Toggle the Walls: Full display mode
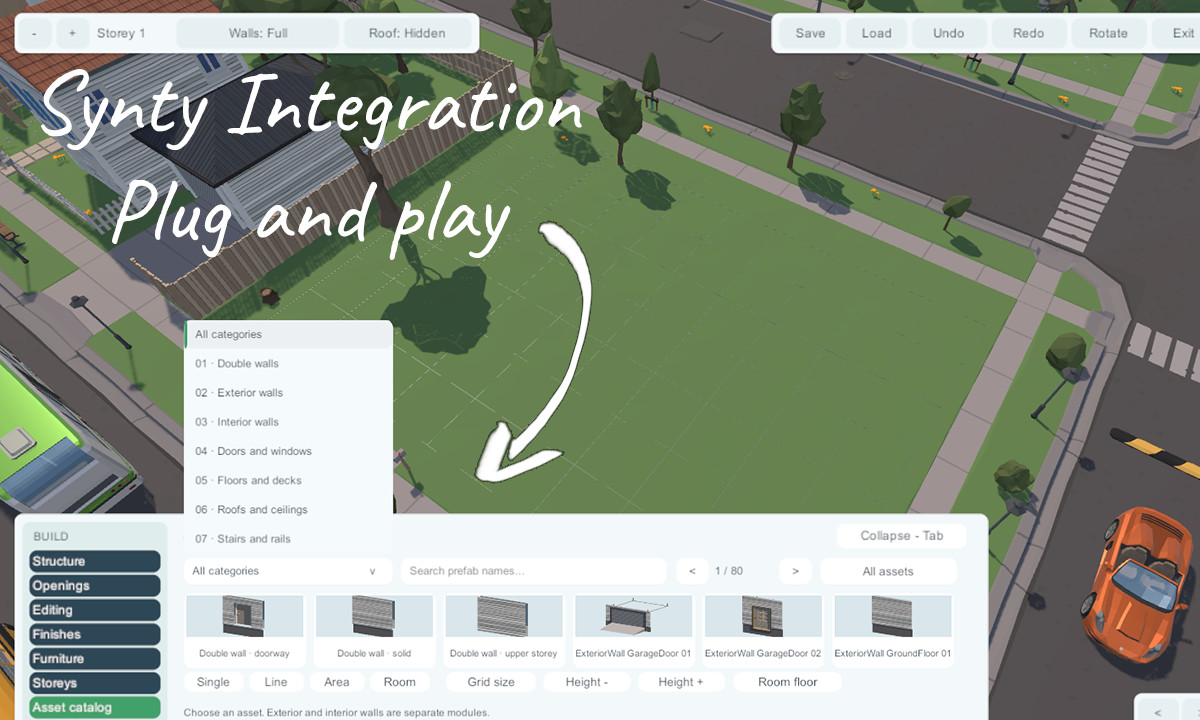This screenshot has width=1200, height=720. click(x=258, y=33)
